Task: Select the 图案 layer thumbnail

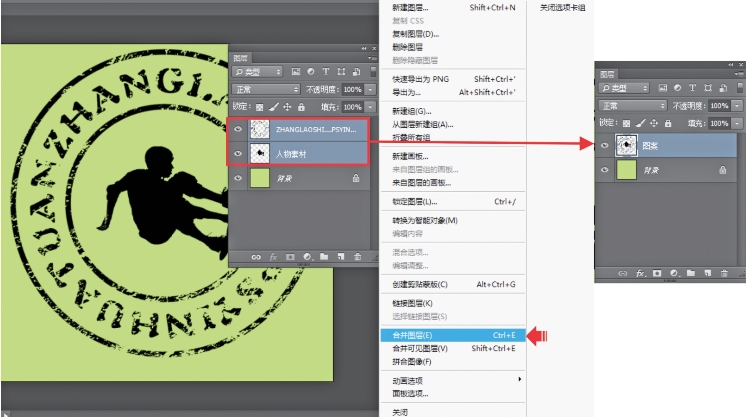Action: (x=626, y=145)
